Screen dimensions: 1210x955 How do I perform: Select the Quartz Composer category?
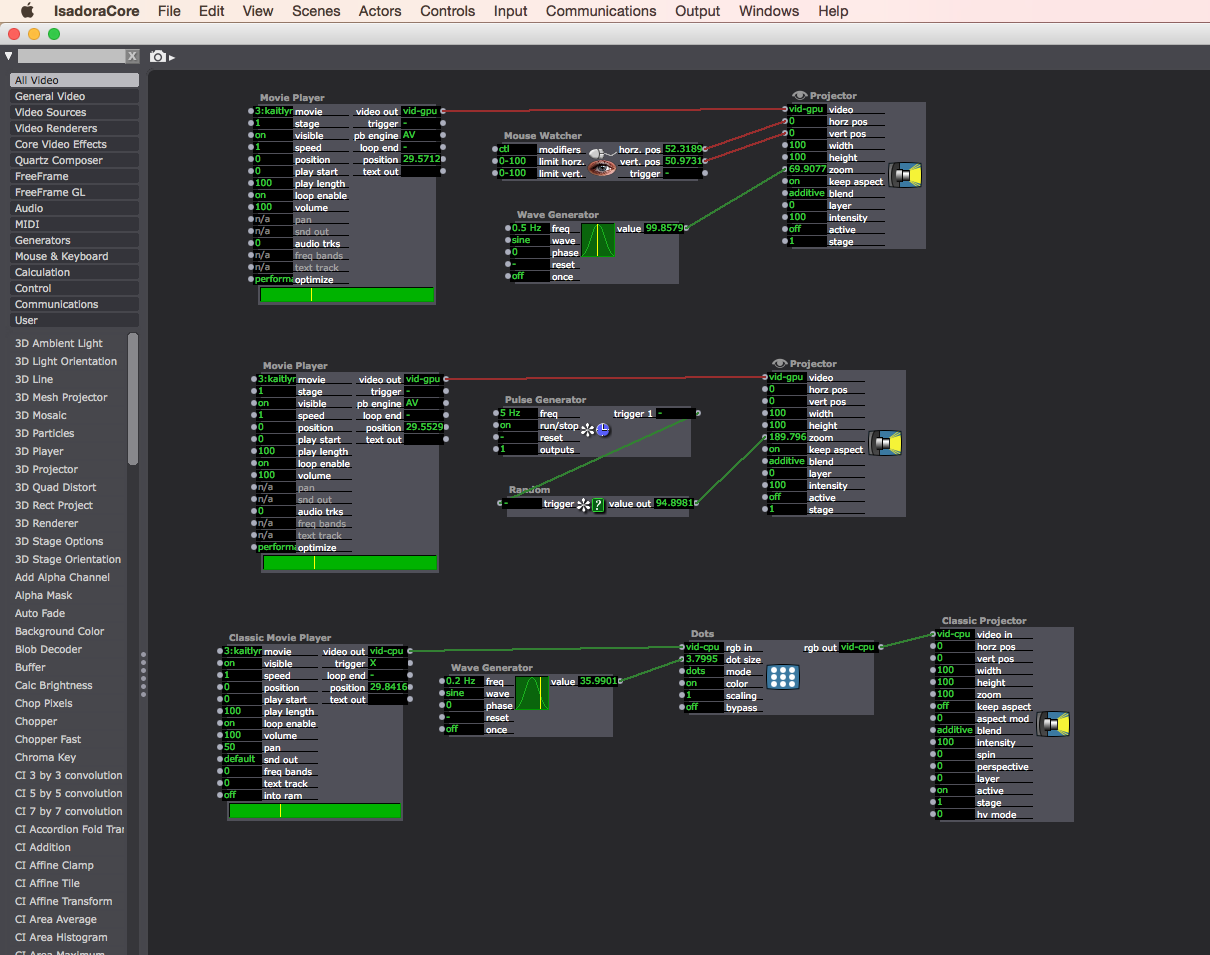pyautogui.click(x=75, y=160)
